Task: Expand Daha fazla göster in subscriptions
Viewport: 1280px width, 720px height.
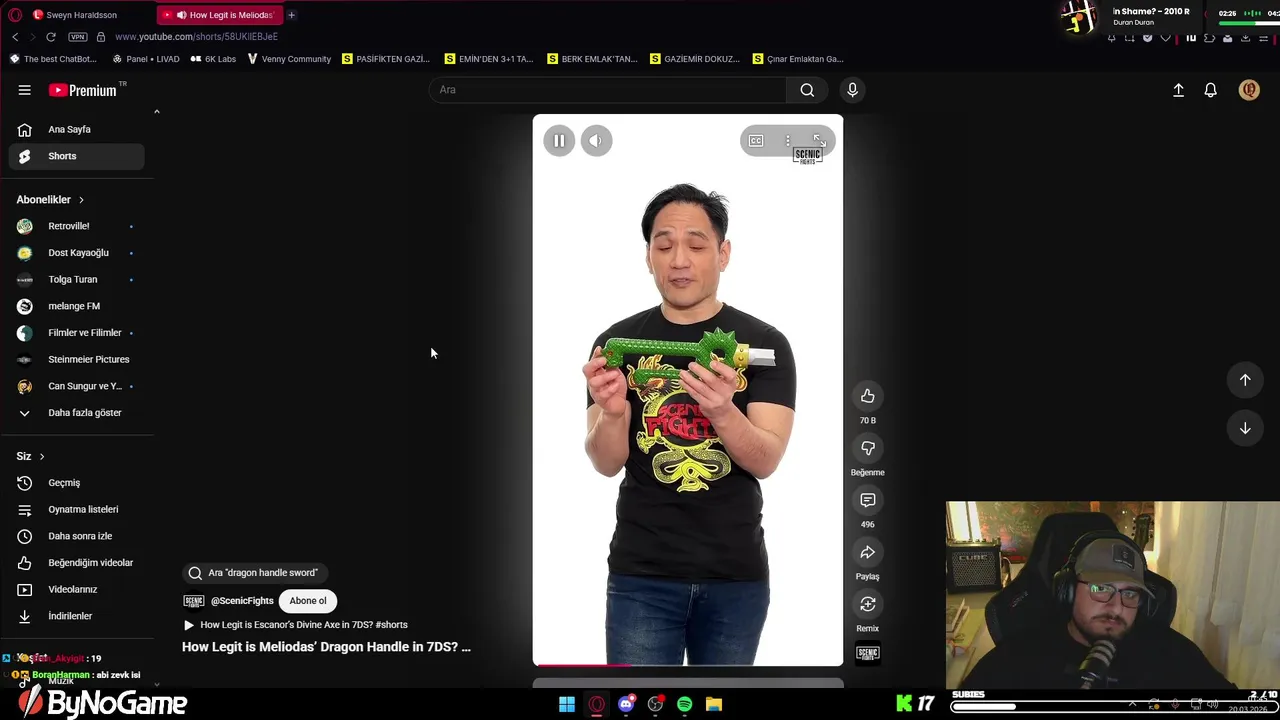Action: point(76,413)
